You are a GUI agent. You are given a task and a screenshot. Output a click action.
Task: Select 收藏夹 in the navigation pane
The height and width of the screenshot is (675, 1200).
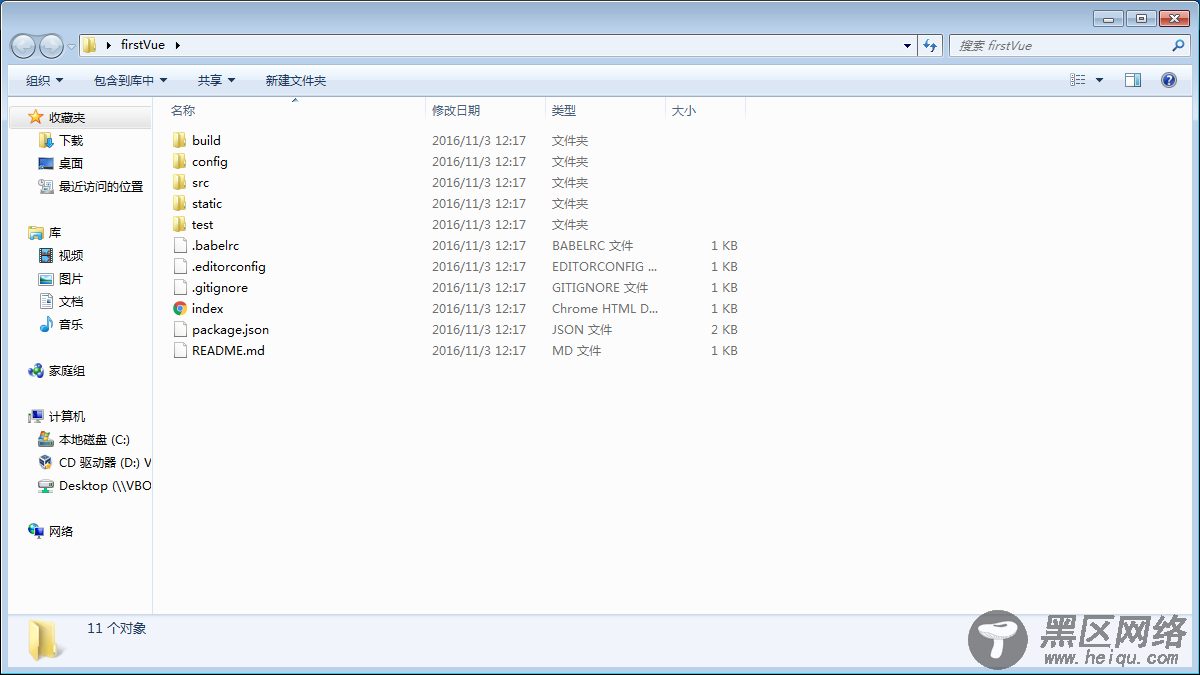[67, 118]
